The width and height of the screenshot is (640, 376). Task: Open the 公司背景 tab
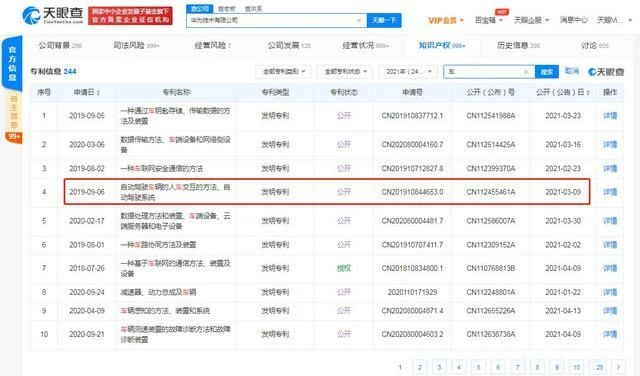coord(60,45)
